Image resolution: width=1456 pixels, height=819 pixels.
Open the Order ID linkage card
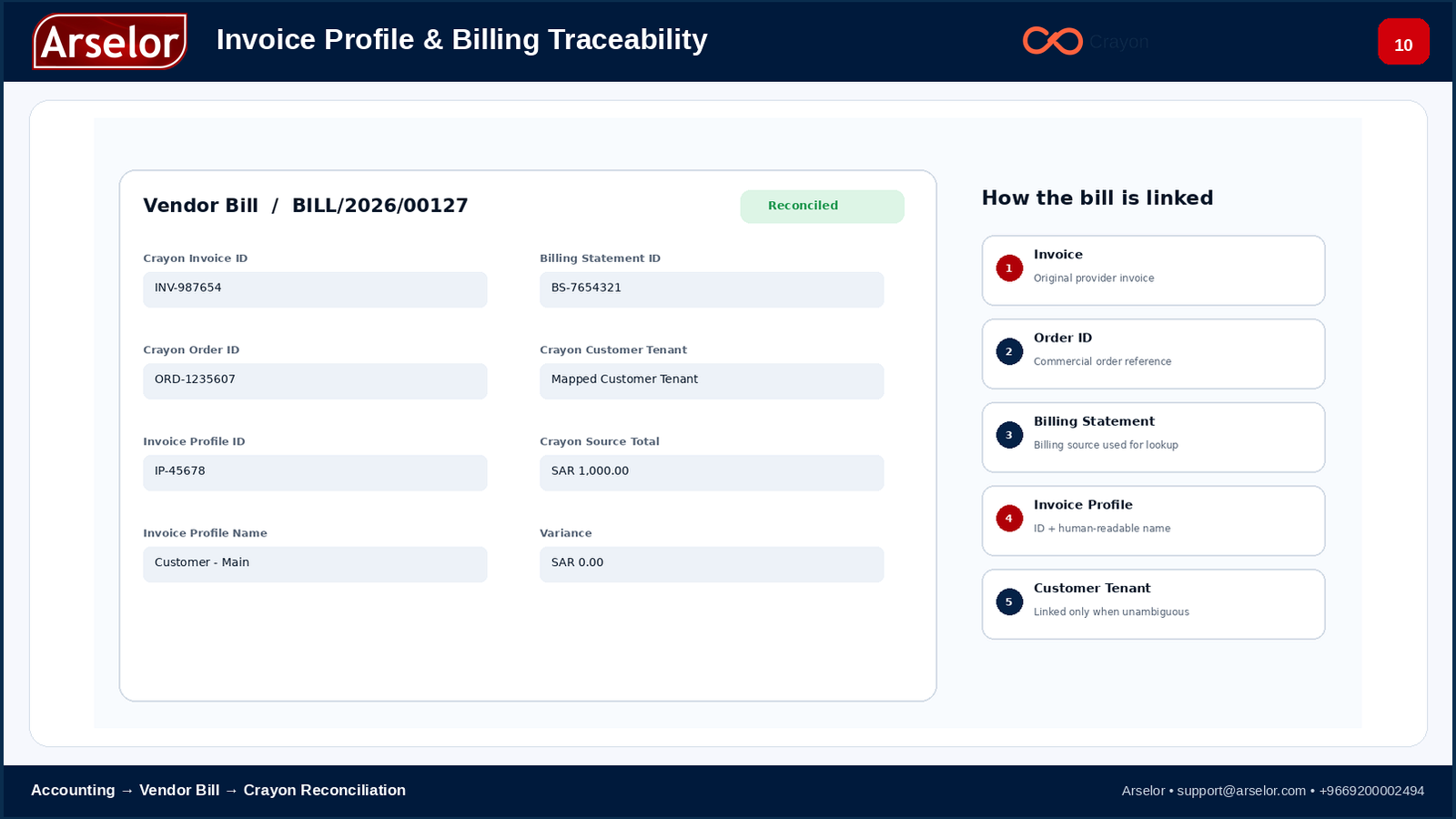tap(1153, 354)
